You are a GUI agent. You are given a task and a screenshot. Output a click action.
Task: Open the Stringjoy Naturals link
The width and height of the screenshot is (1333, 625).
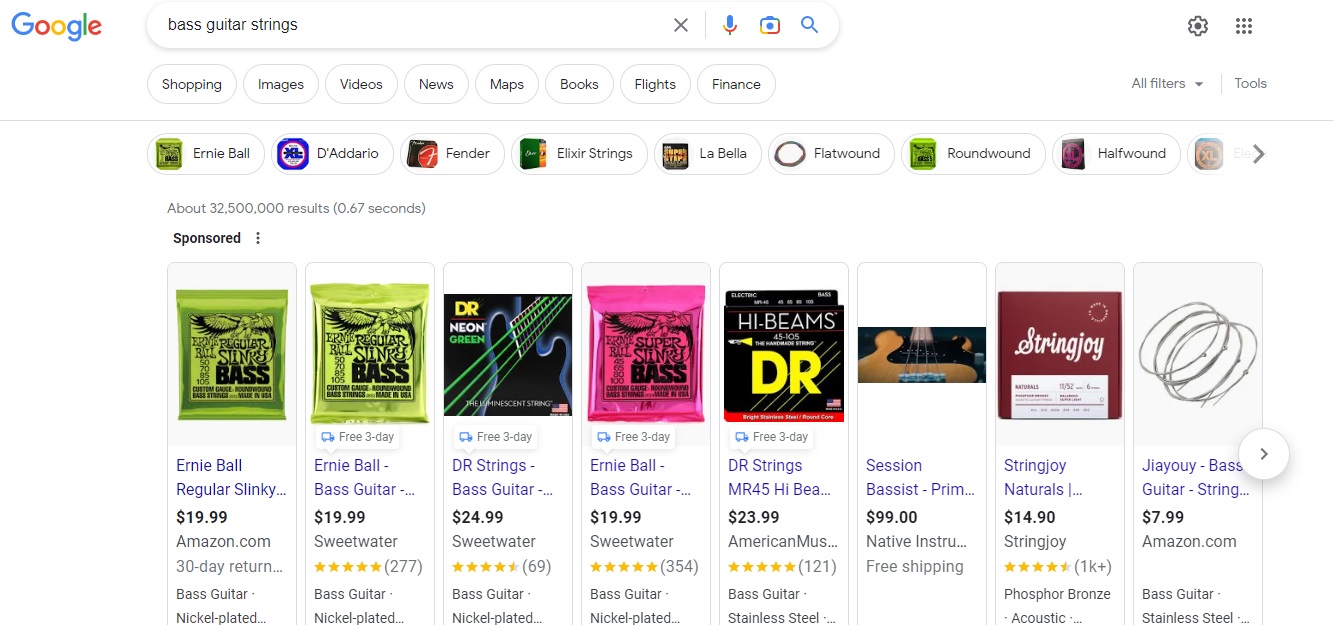click(1043, 478)
